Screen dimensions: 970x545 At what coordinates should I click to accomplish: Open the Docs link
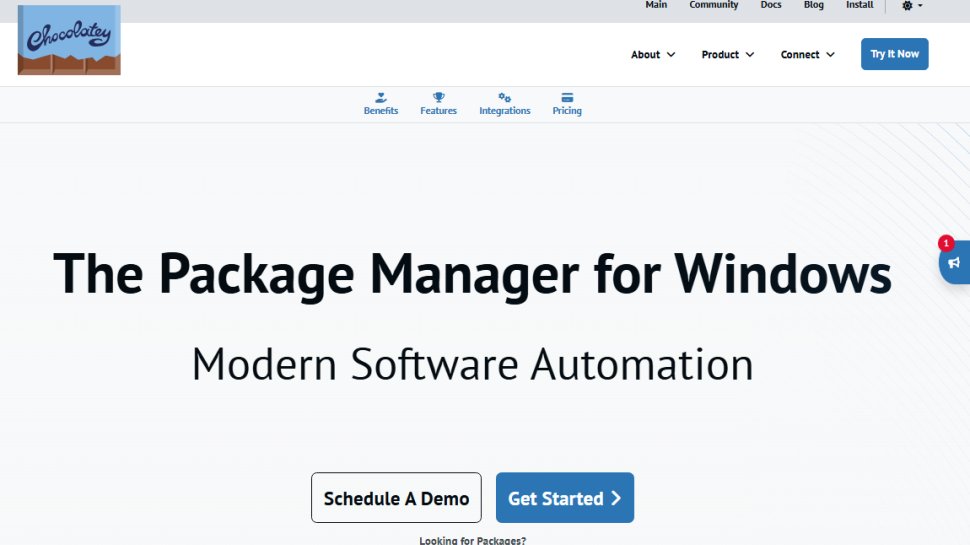[x=771, y=5]
